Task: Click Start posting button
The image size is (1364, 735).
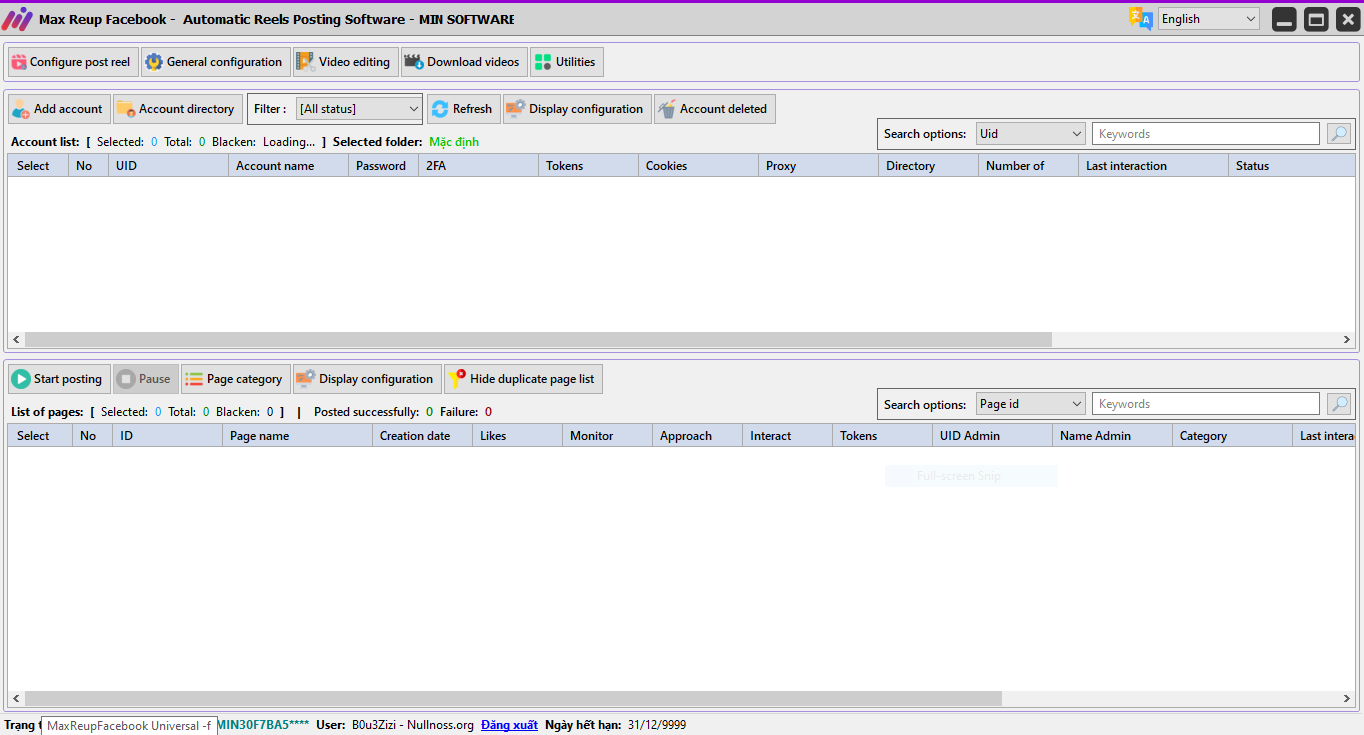Action: [59, 379]
